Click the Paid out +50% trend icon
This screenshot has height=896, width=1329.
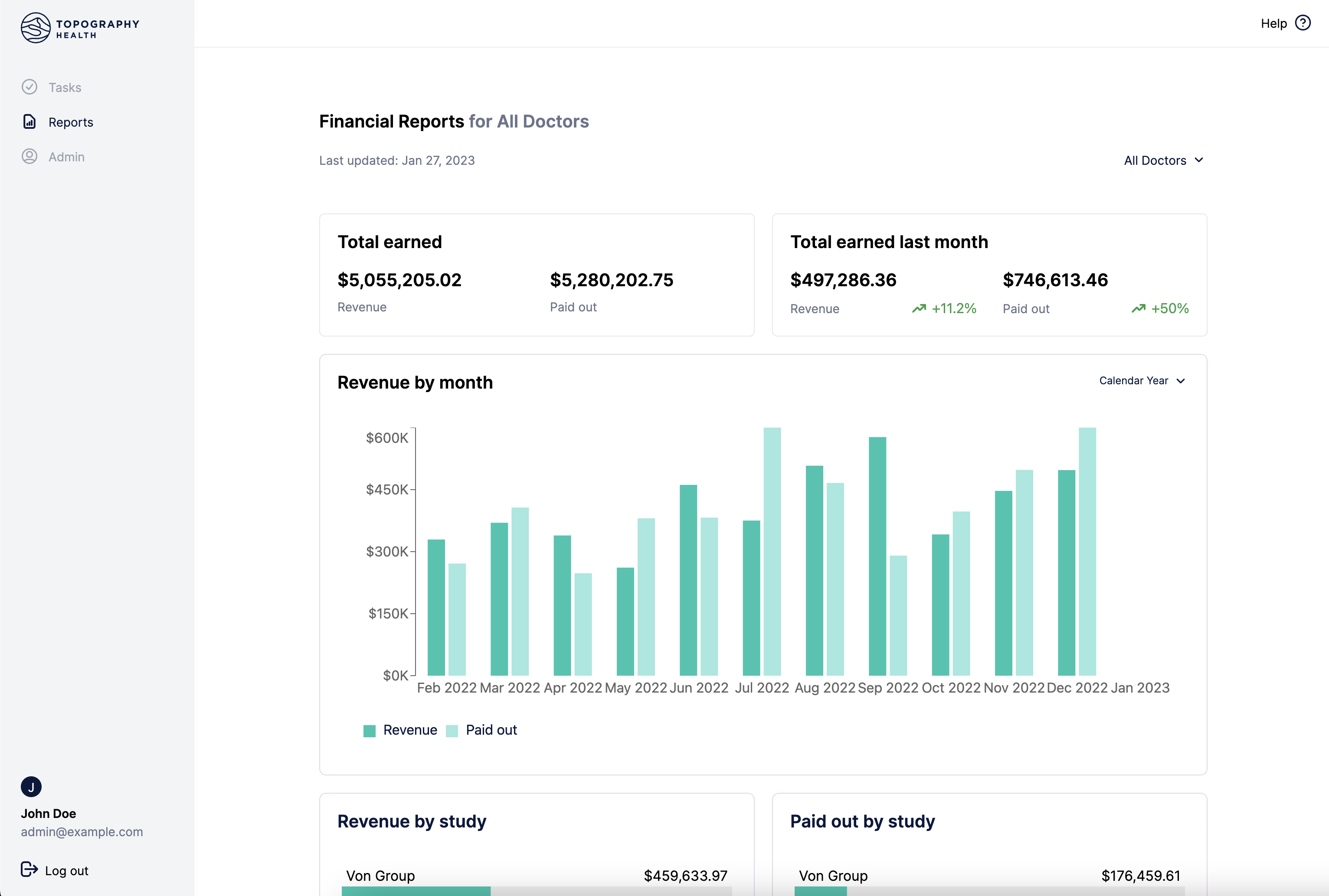tap(1138, 309)
